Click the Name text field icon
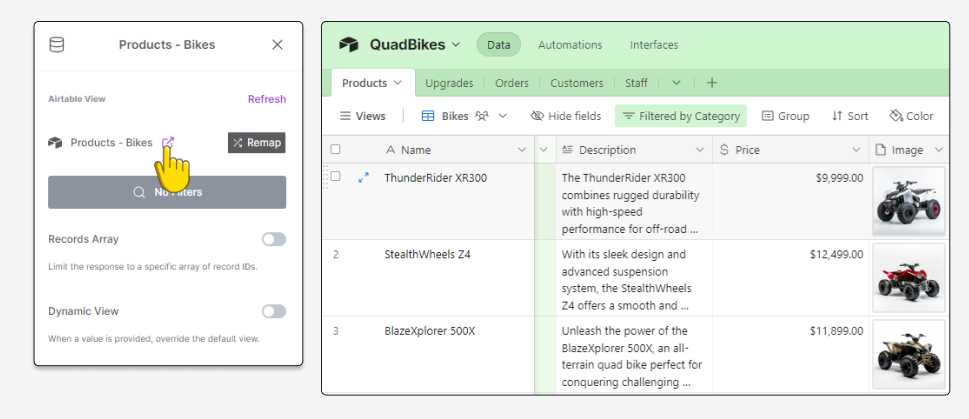This screenshot has height=419, width=969. (x=390, y=150)
